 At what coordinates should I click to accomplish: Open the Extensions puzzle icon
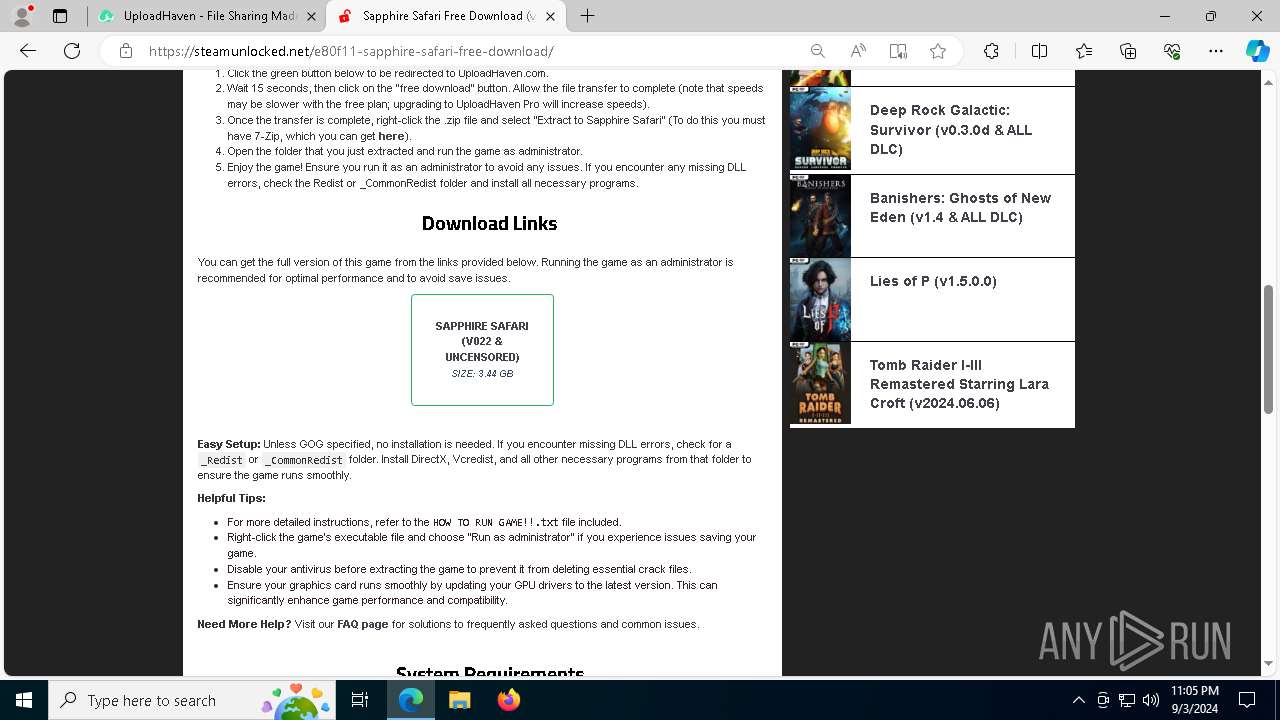(991, 51)
